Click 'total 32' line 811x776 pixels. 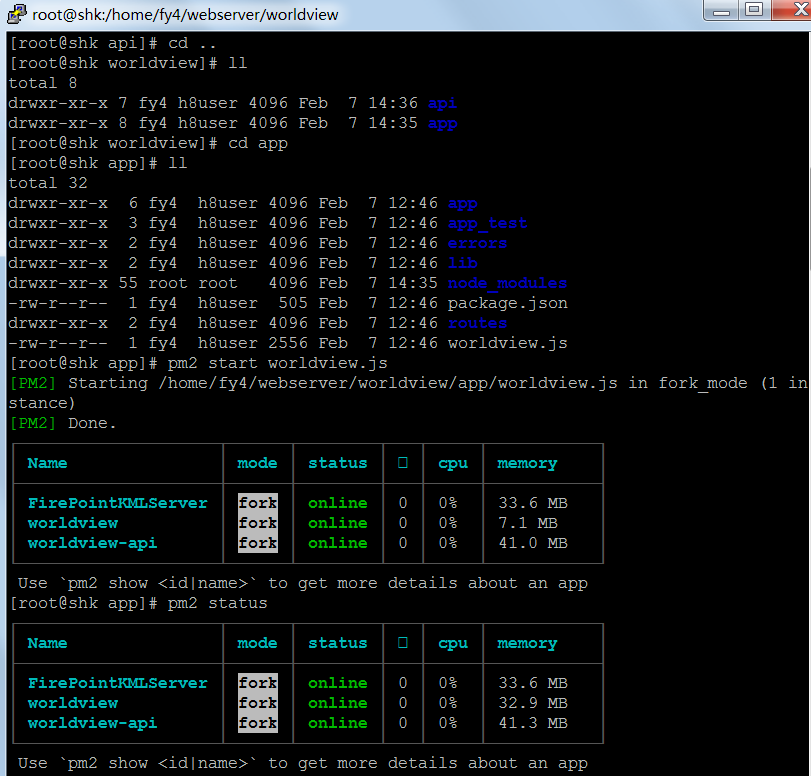pyautogui.click(x=48, y=183)
